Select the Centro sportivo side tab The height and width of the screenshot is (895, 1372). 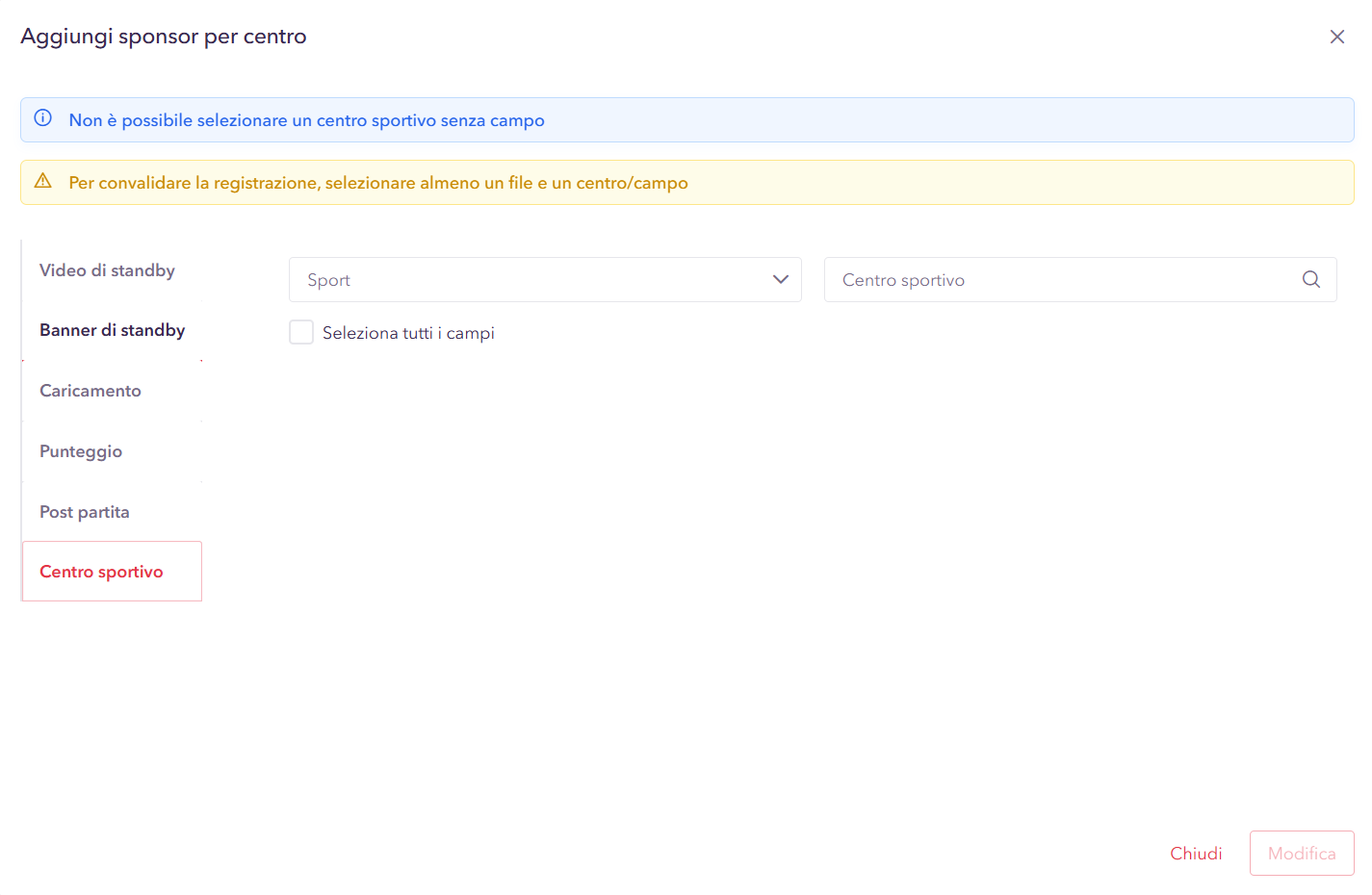coord(102,572)
